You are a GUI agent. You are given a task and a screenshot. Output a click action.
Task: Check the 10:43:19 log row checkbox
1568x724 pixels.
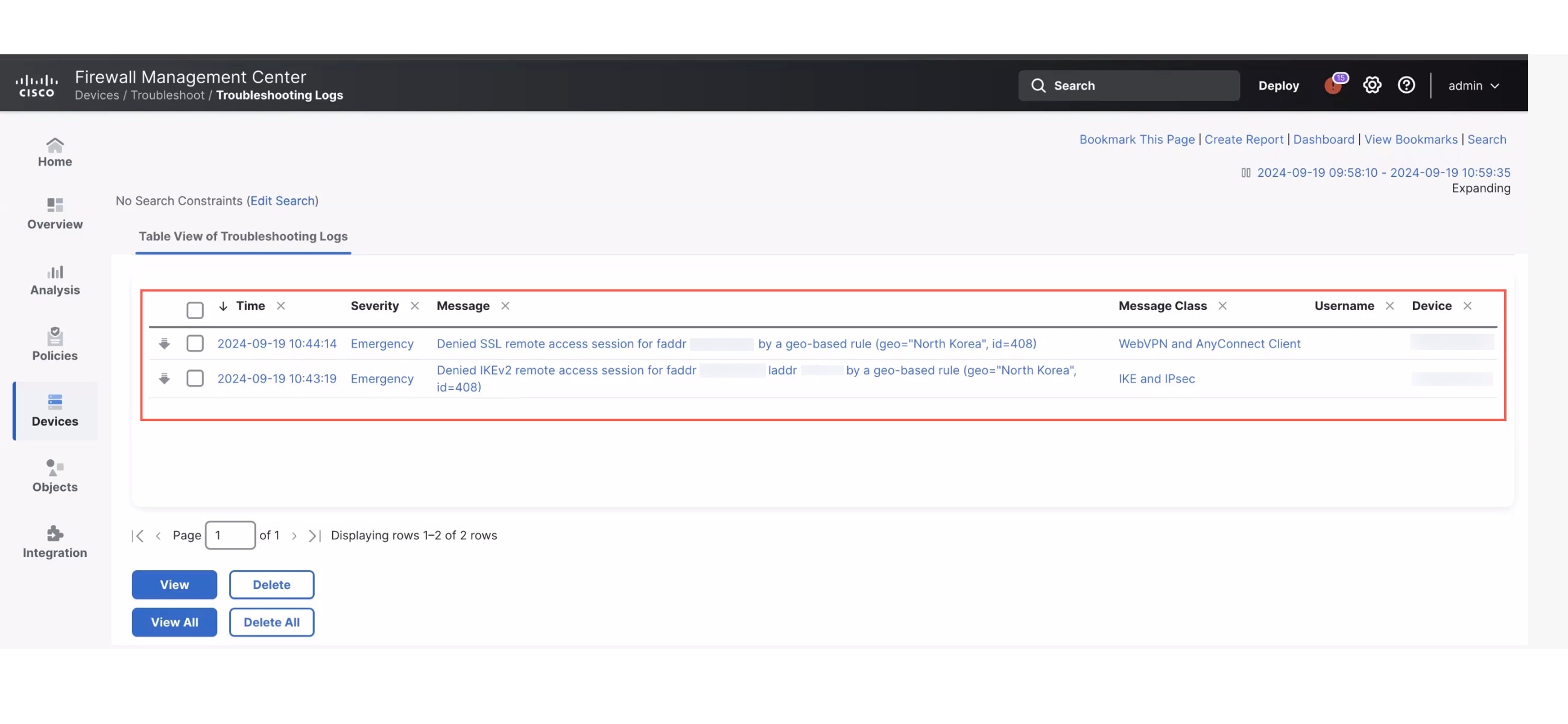coord(195,378)
